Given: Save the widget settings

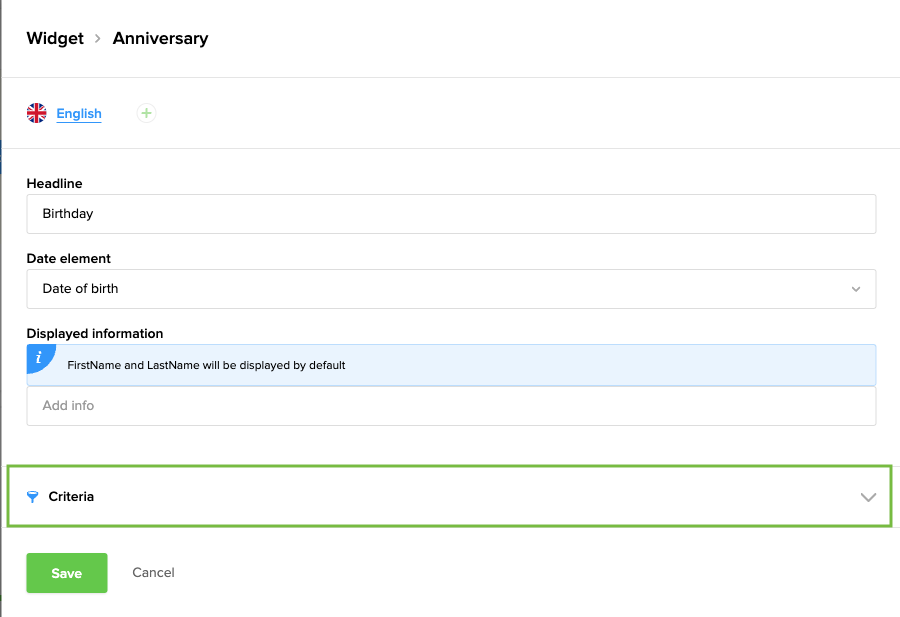Looking at the screenshot, I should pyautogui.click(x=67, y=573).
